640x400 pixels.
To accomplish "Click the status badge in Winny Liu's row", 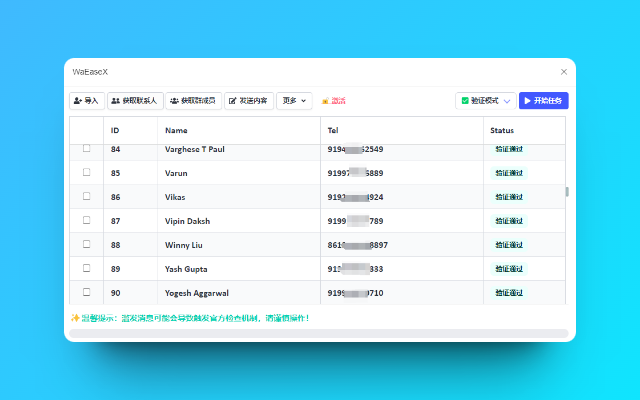I will [x=509, y=245].
